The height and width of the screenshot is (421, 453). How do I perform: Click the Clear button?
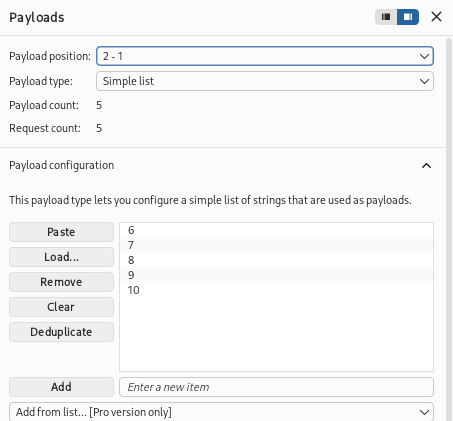[61, 307]
